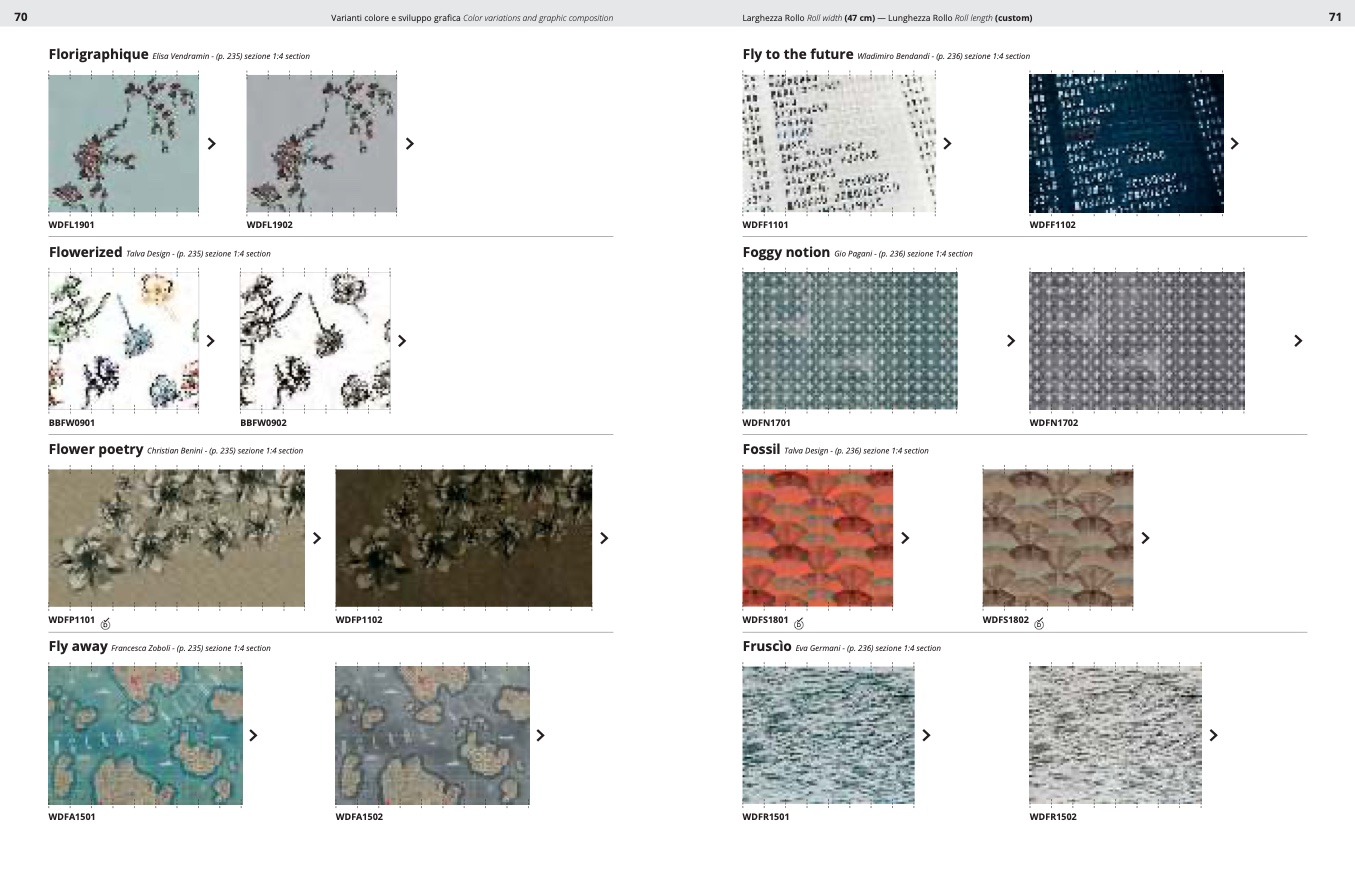Click arrow next to colored Flowerized BBFW0901 swatch

[210, 341]
